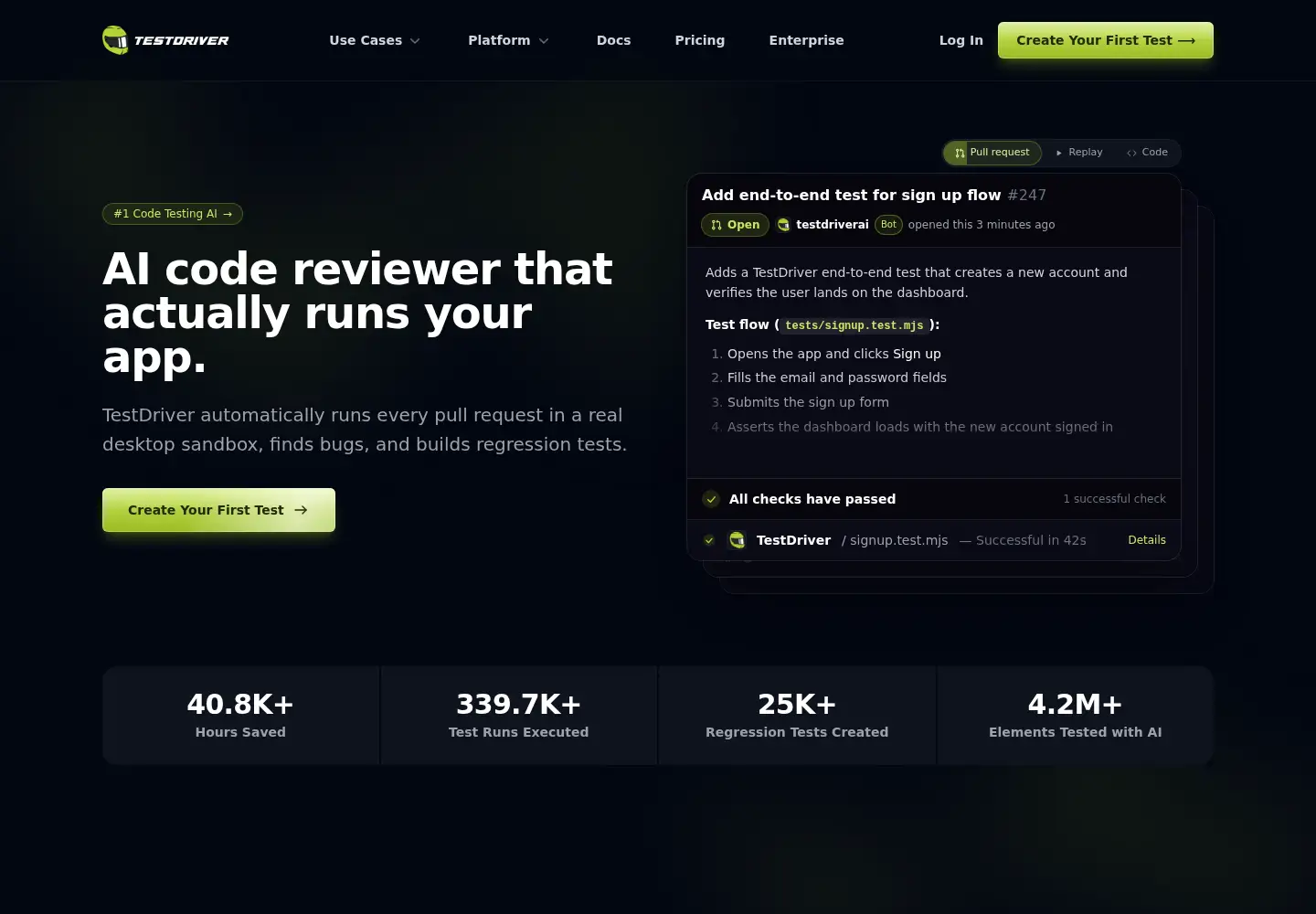Viewport: 1316px width, 914px height.
Task: Switch to the Replay tab
Action: coord(1078,153)
